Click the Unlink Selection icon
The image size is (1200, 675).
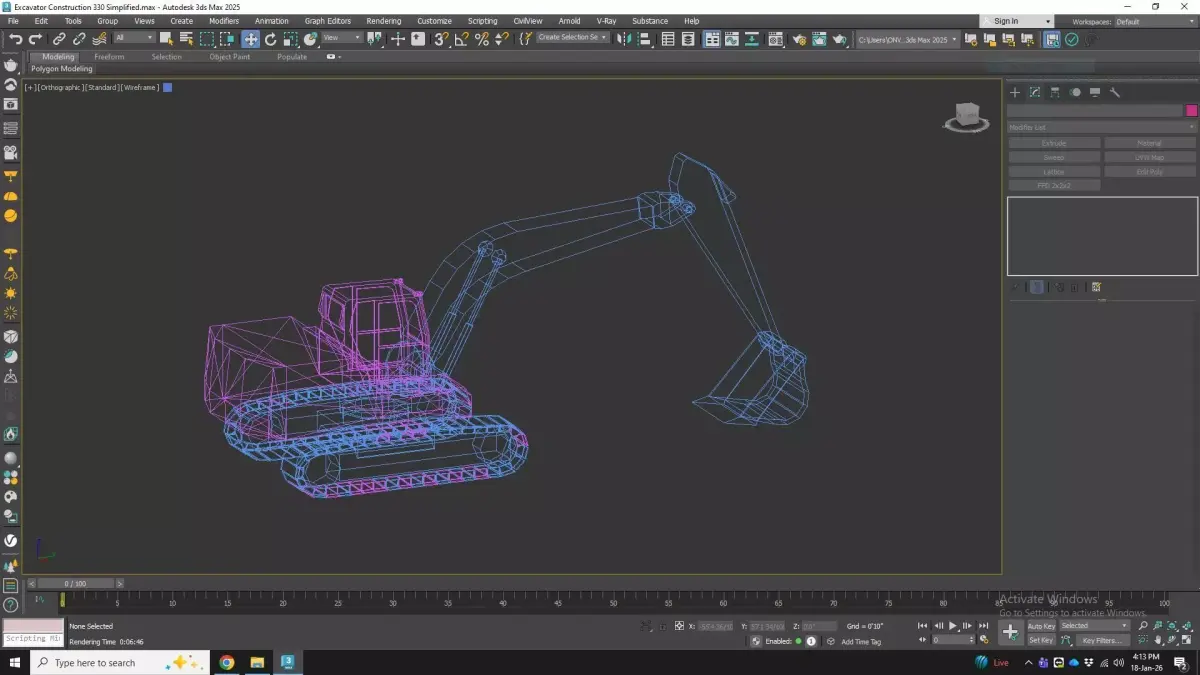pos(79,39)
